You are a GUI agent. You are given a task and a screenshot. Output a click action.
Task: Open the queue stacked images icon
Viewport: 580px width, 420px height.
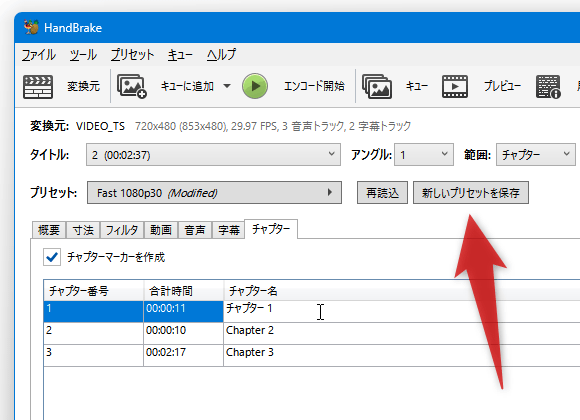coord(377,87)
